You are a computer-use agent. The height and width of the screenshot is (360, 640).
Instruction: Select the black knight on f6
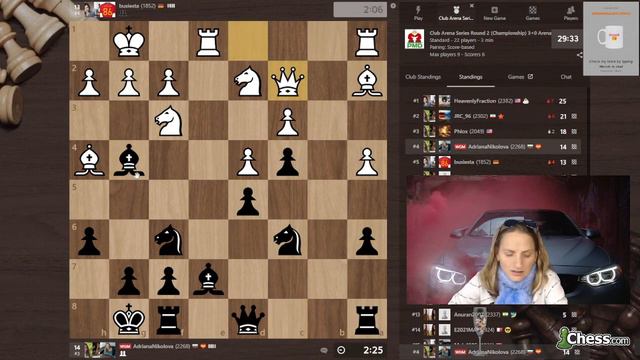click(169, 239)
